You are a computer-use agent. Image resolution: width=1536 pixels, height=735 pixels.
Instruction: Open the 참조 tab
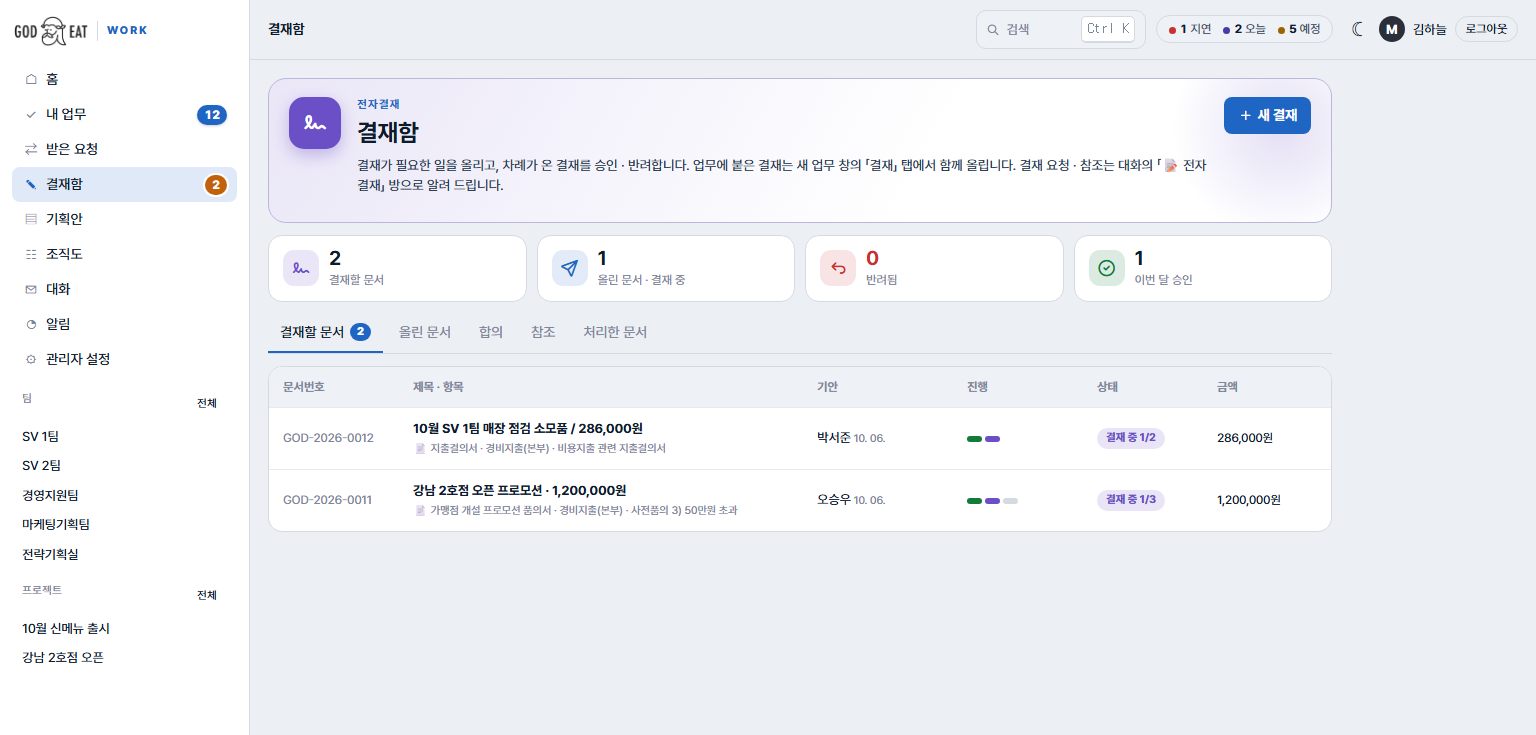(543, 332)
